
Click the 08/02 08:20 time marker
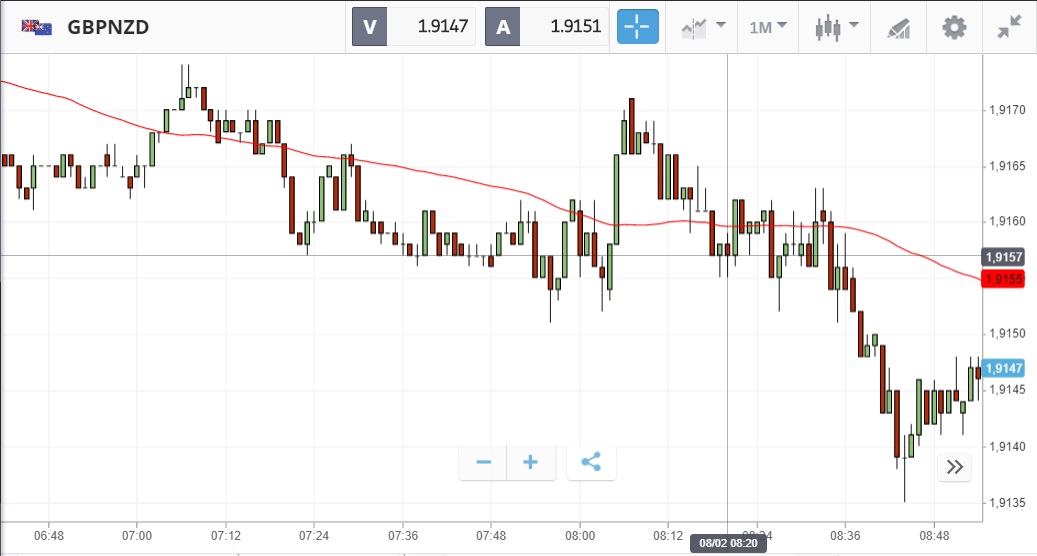click(x=727, y=544)
